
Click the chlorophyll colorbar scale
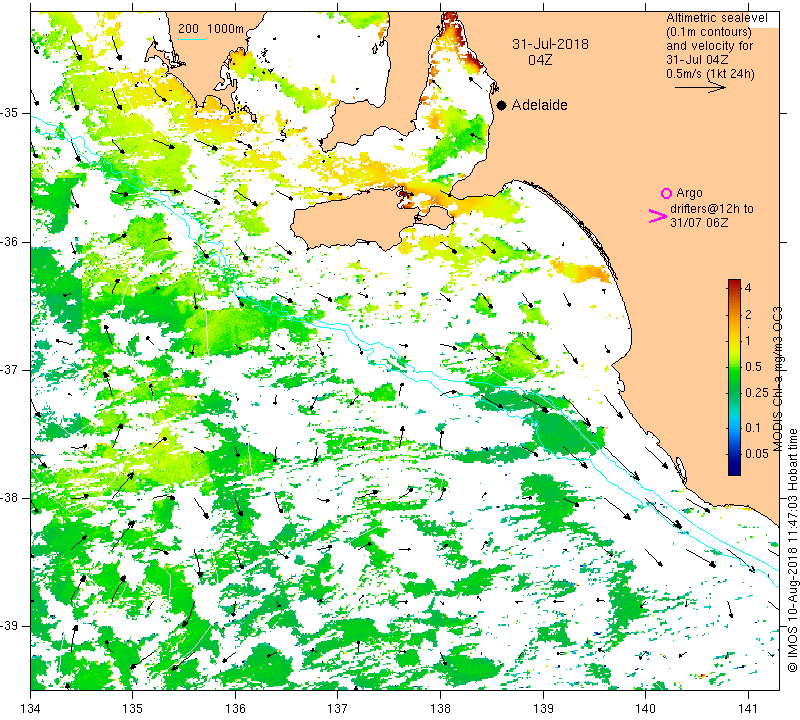click(734, 377)
